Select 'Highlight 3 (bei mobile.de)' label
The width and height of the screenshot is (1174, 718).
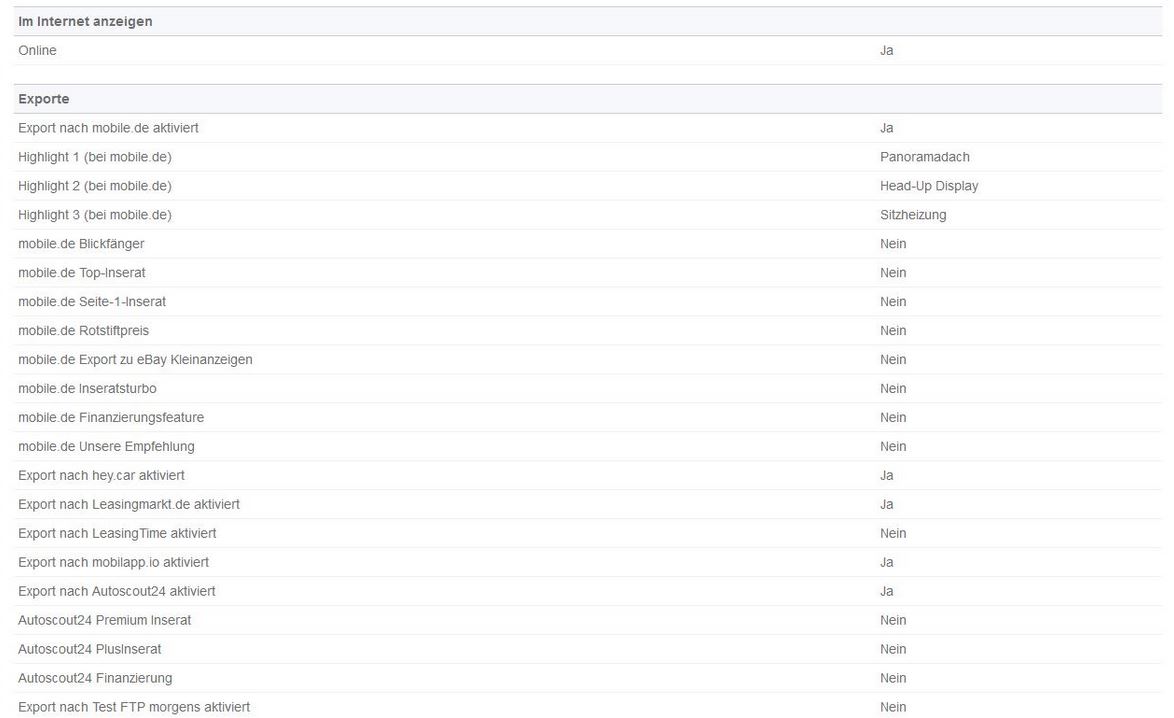[95, 215]
